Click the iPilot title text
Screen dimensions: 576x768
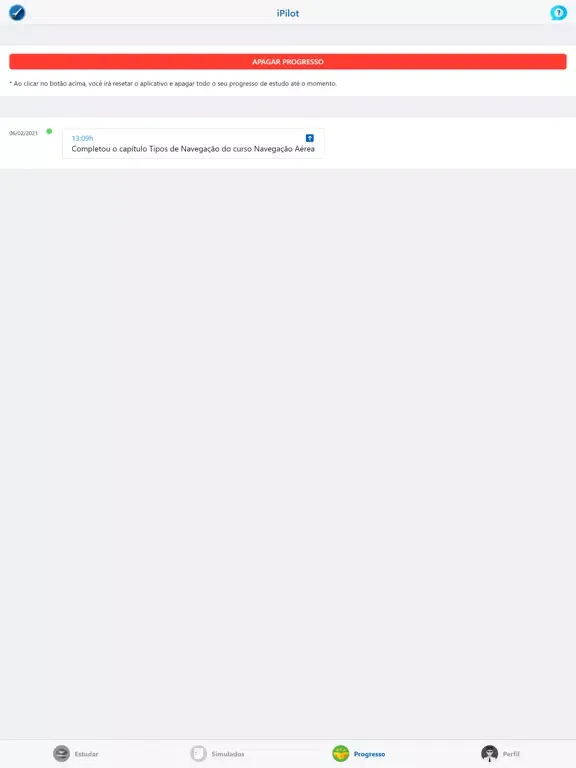click(x=288, y=13)
